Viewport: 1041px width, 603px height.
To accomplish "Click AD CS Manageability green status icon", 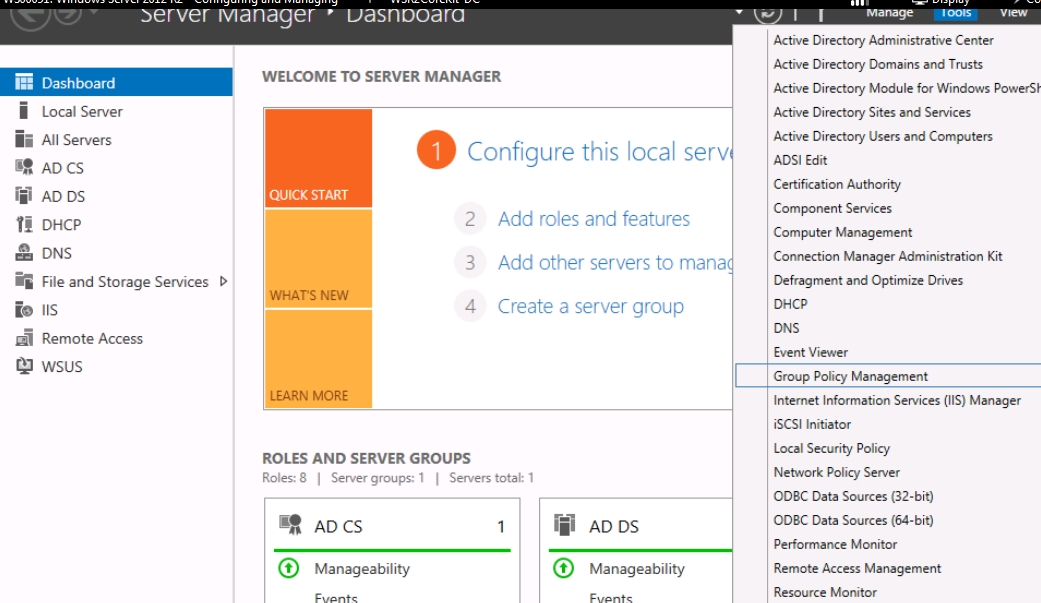I will click(x=289, y=568).
